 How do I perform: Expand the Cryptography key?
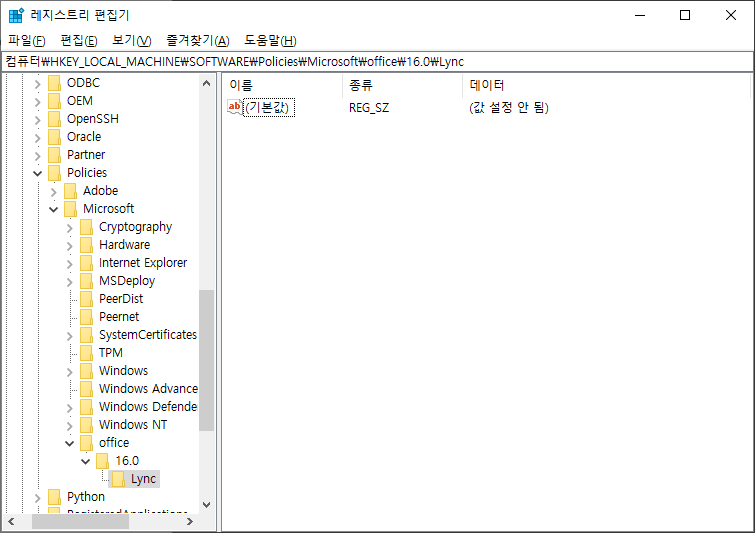[69, 228]
